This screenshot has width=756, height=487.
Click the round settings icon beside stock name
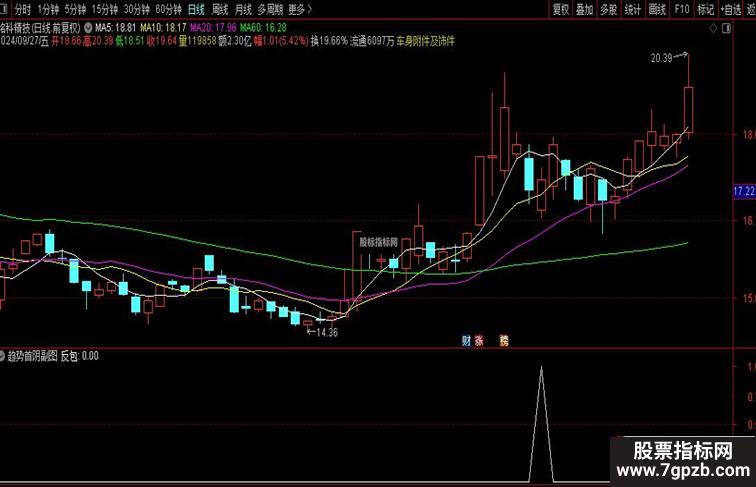(88, 28)
